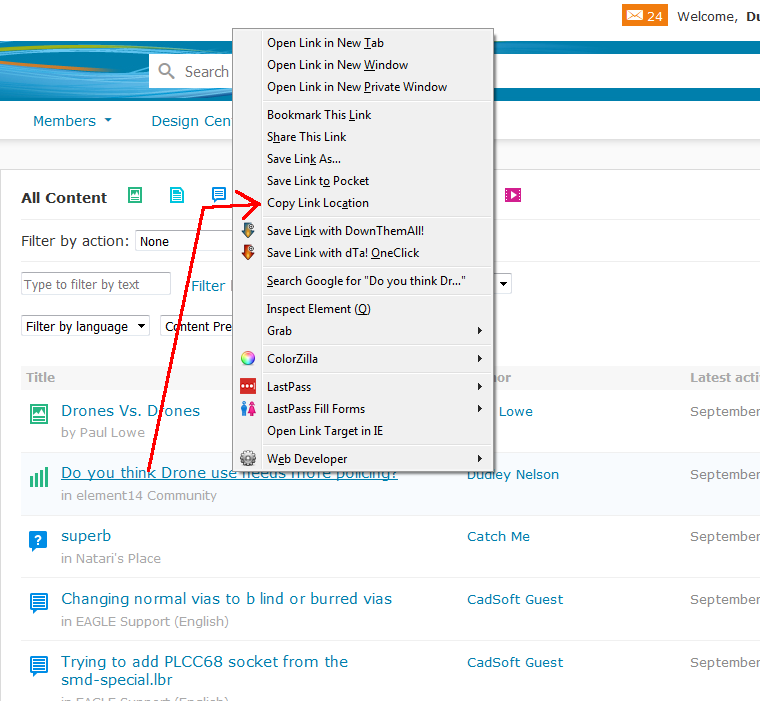760x701 pixels.
Task: Open Trying to add PLCC68 socket link
Action: pyautogui.click(x=205, y=670)
